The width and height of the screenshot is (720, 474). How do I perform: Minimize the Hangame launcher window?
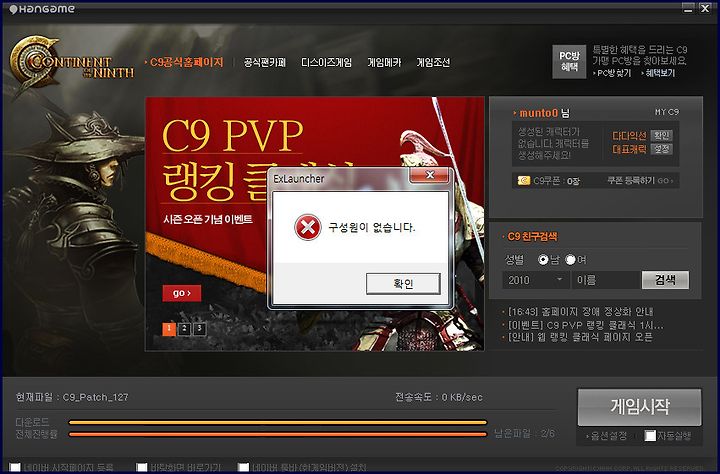[688, 8]
